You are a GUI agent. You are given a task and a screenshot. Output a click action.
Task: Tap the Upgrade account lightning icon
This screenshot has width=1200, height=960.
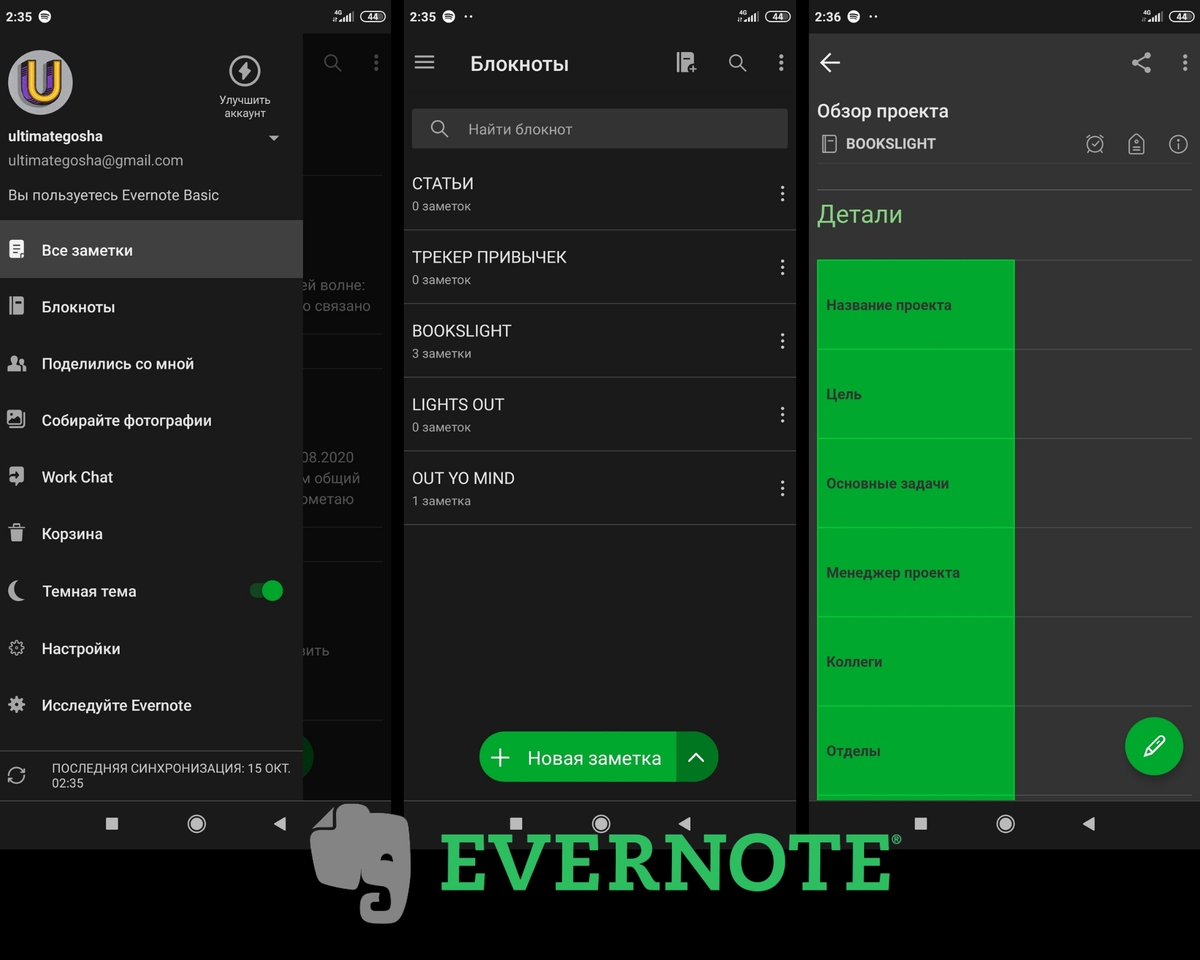245,71
